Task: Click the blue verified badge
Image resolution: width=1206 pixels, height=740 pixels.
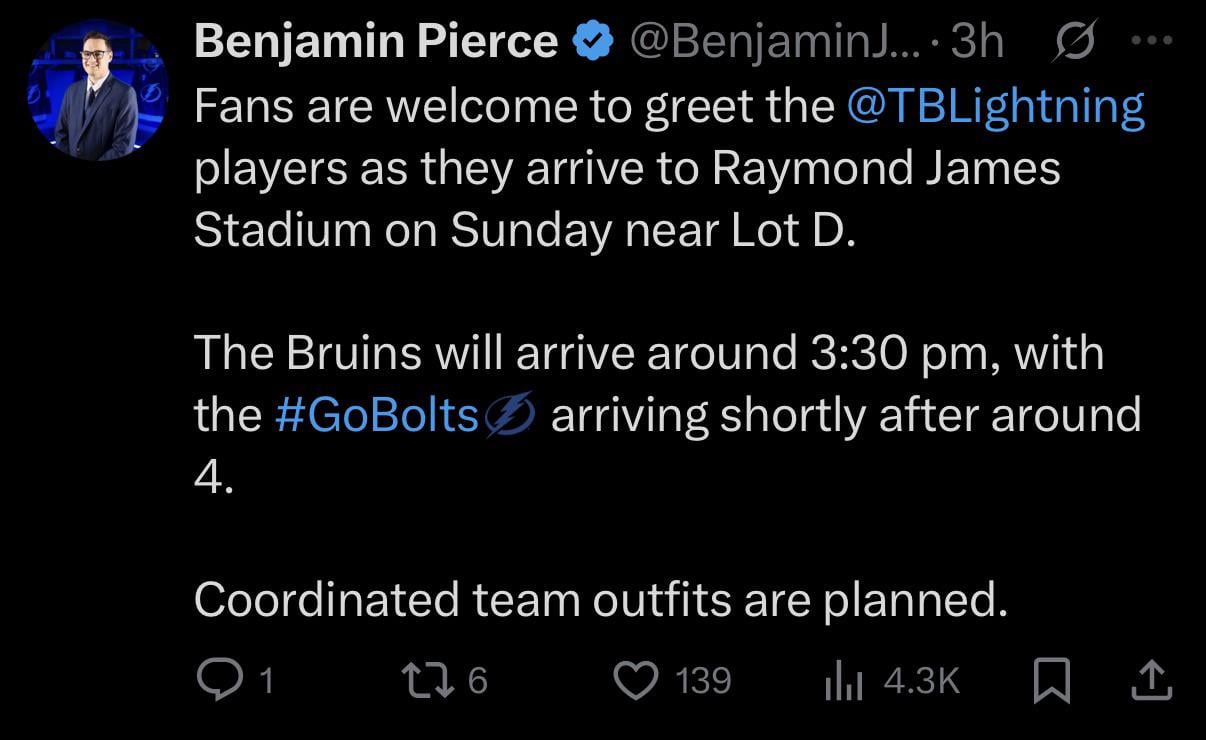Action: click(x=594, y=40)
